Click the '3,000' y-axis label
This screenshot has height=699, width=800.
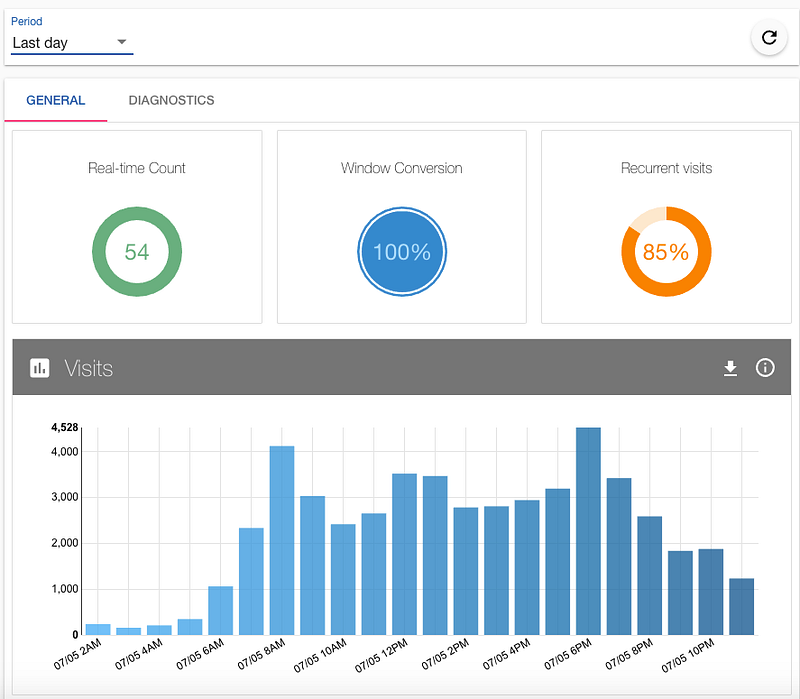tap(64, 497)
